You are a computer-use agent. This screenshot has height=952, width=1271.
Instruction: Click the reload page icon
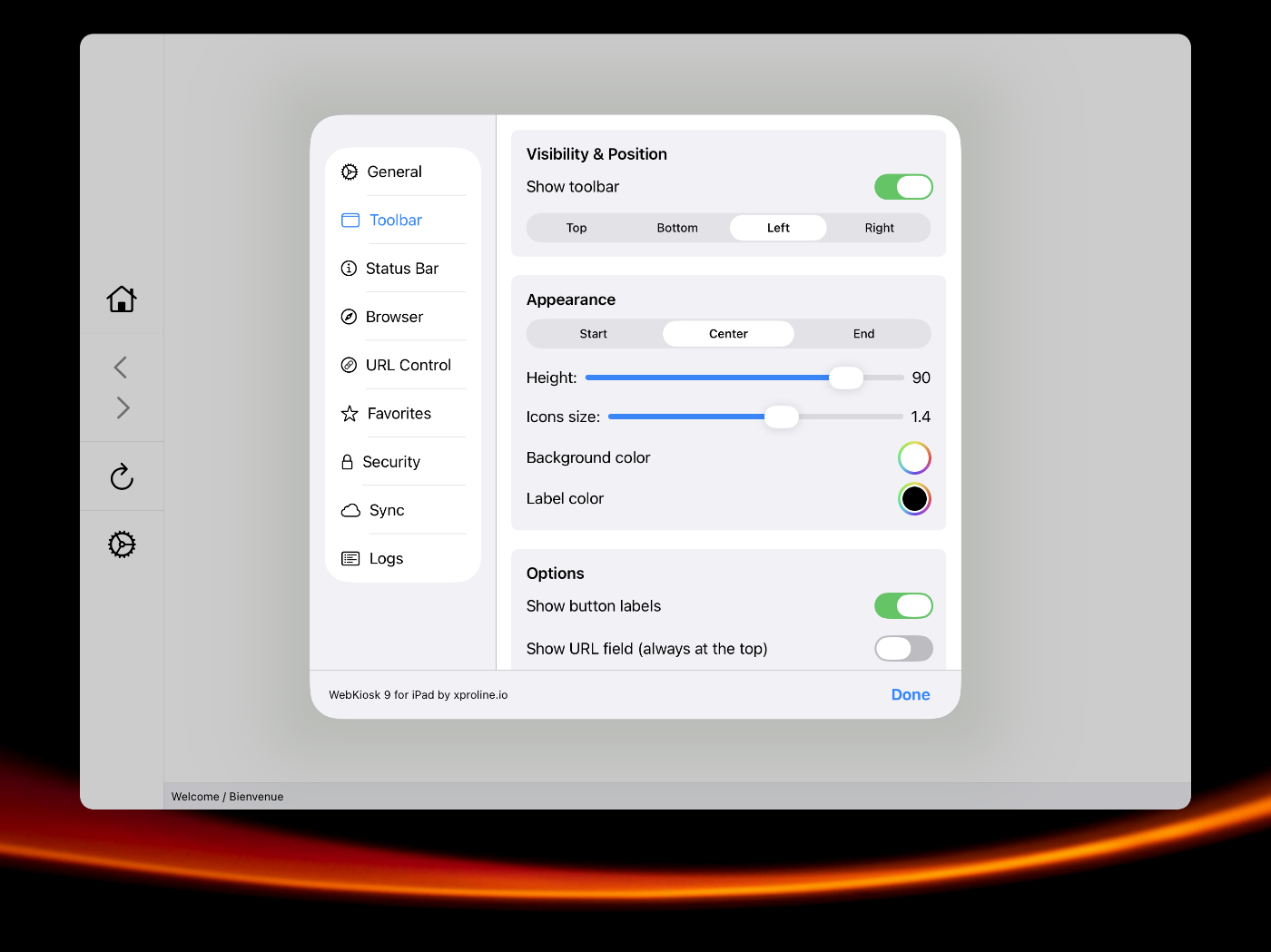click(x=122, y=476)
